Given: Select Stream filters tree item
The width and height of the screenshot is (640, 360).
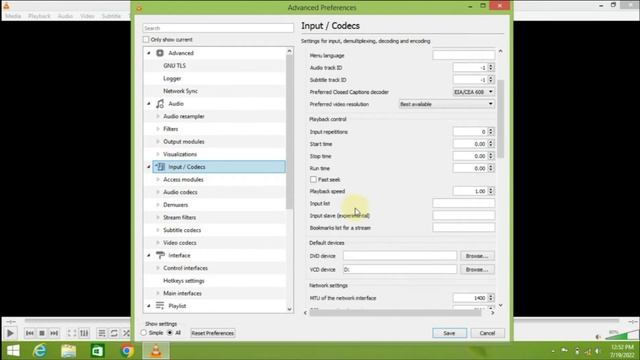Looking at the screenshot, I should click(x=180, y=218).
